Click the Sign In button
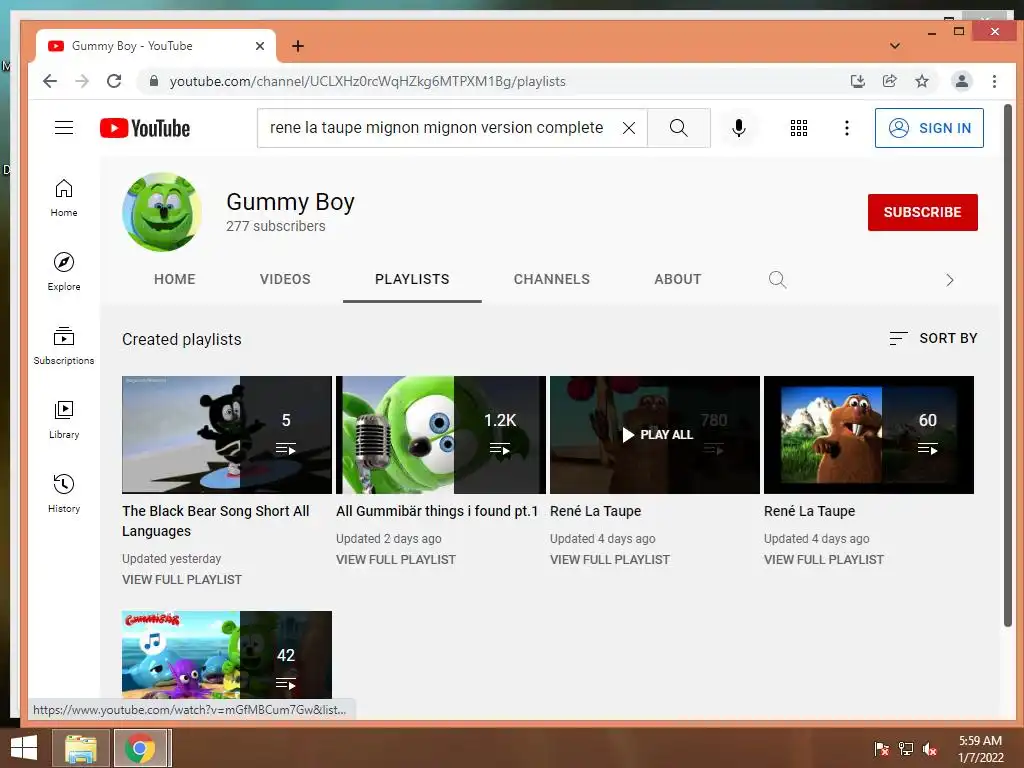 tap(929, 128)
